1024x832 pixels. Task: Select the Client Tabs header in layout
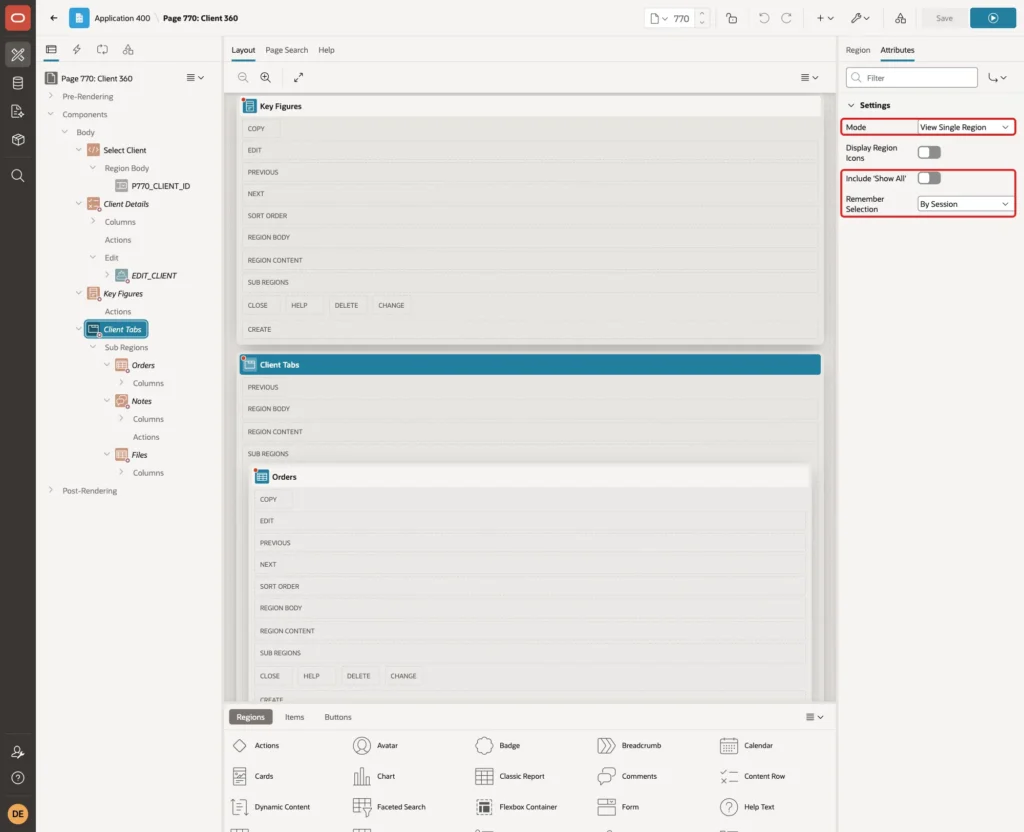pos(530,364)
